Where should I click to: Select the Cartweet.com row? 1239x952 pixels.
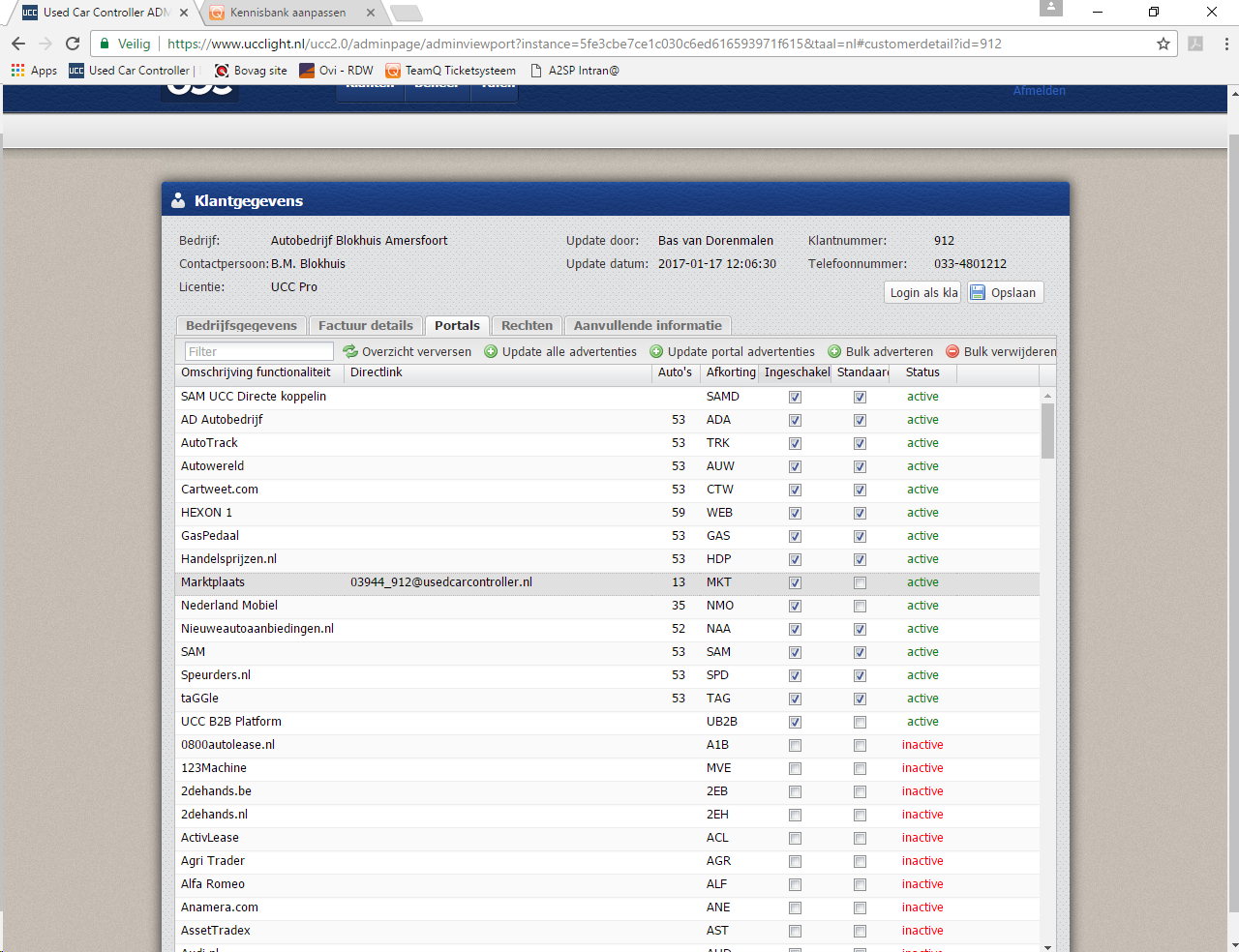(609, 490)
